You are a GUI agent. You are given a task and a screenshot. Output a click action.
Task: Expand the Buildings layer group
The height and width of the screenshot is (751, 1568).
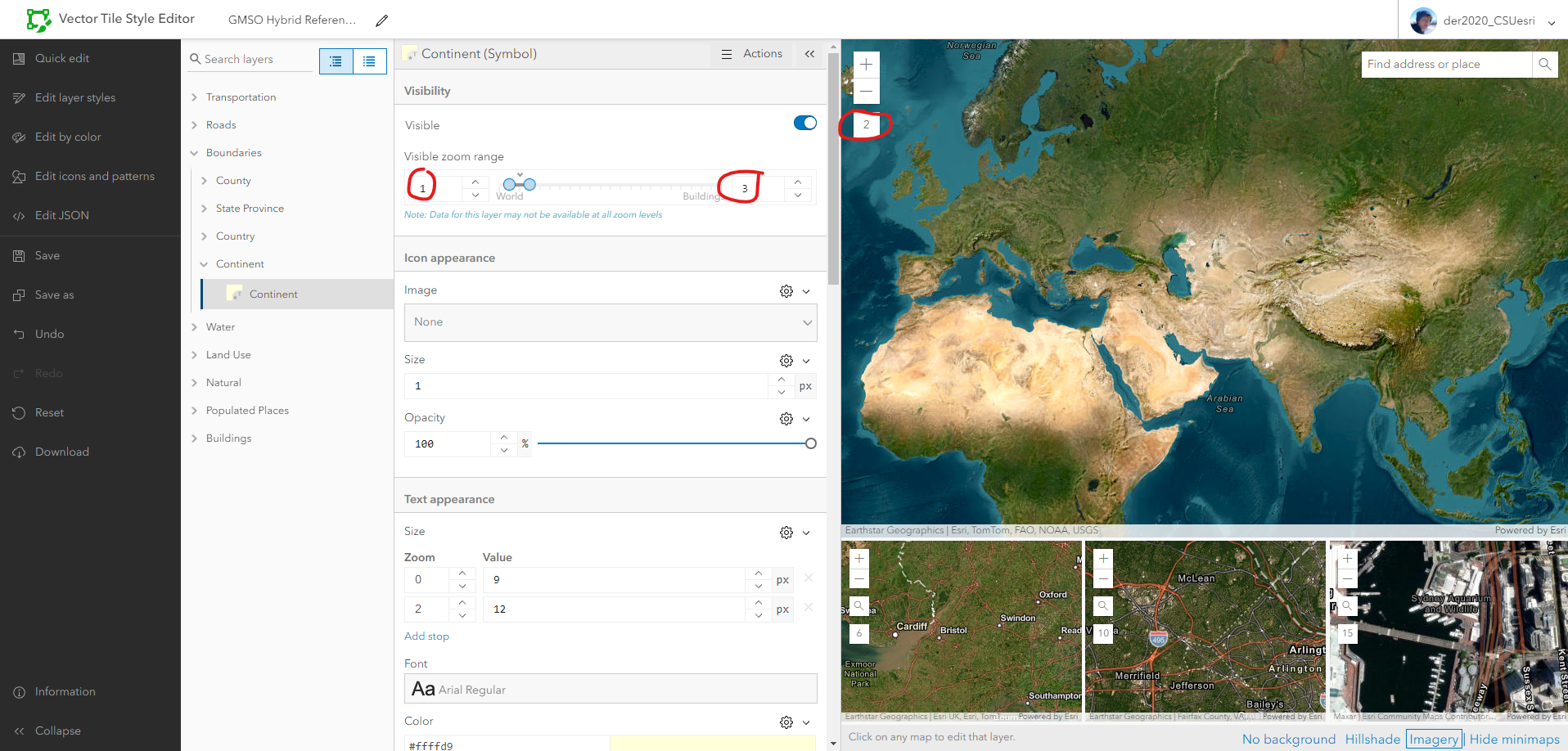pos(195,438)
